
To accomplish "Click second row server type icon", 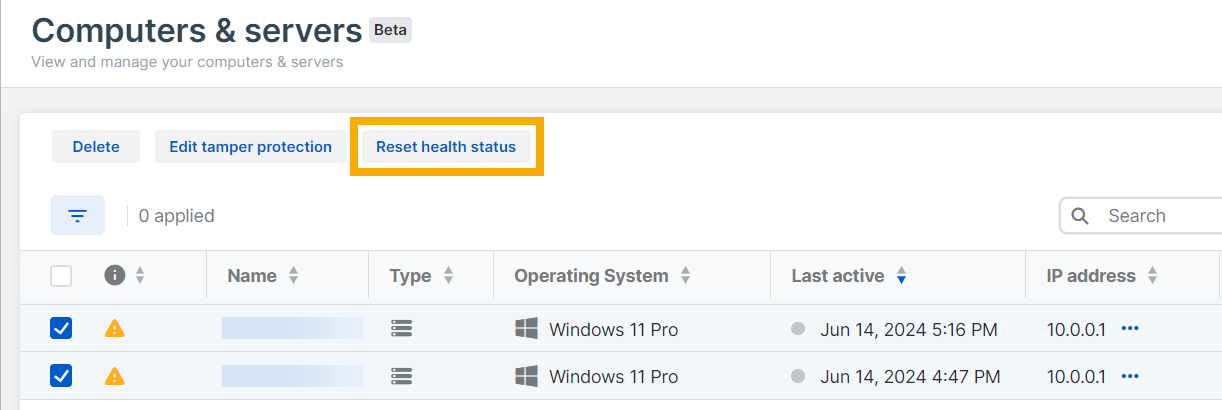I will click(x=401, y=376).
